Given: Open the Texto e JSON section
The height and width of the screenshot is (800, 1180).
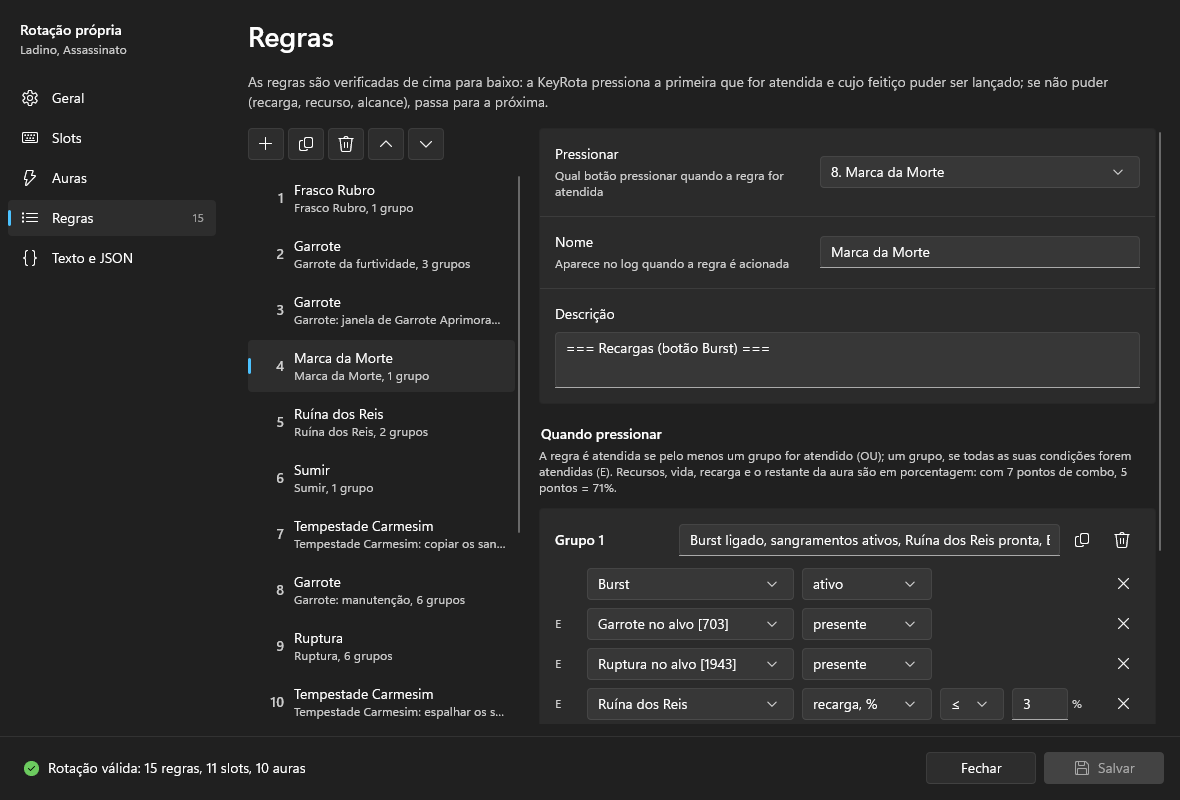Looking at the screenshot, I should tap(112, 258).
